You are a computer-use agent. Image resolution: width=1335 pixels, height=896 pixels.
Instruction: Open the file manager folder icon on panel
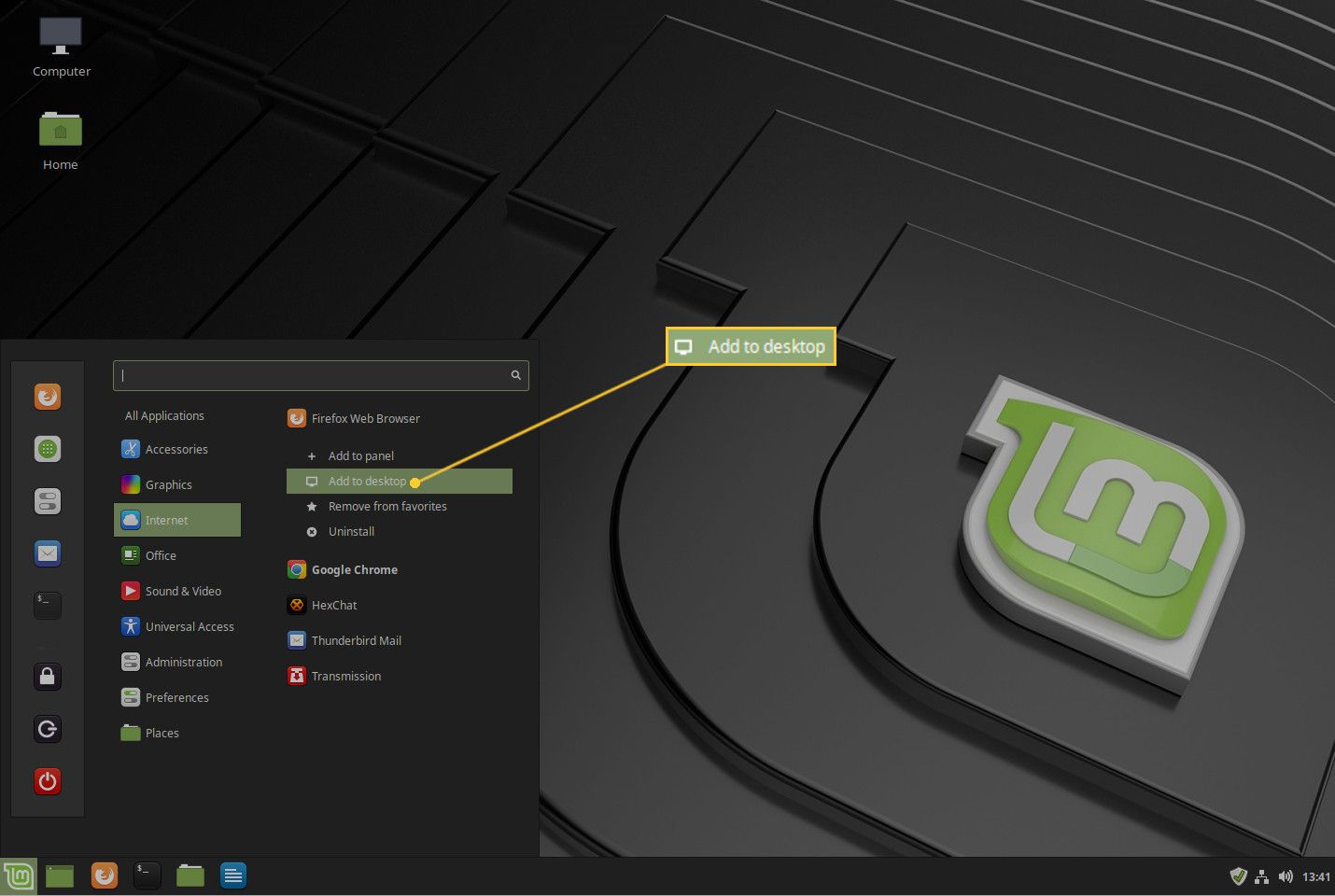pyautogui.click(x=190, y=875)
